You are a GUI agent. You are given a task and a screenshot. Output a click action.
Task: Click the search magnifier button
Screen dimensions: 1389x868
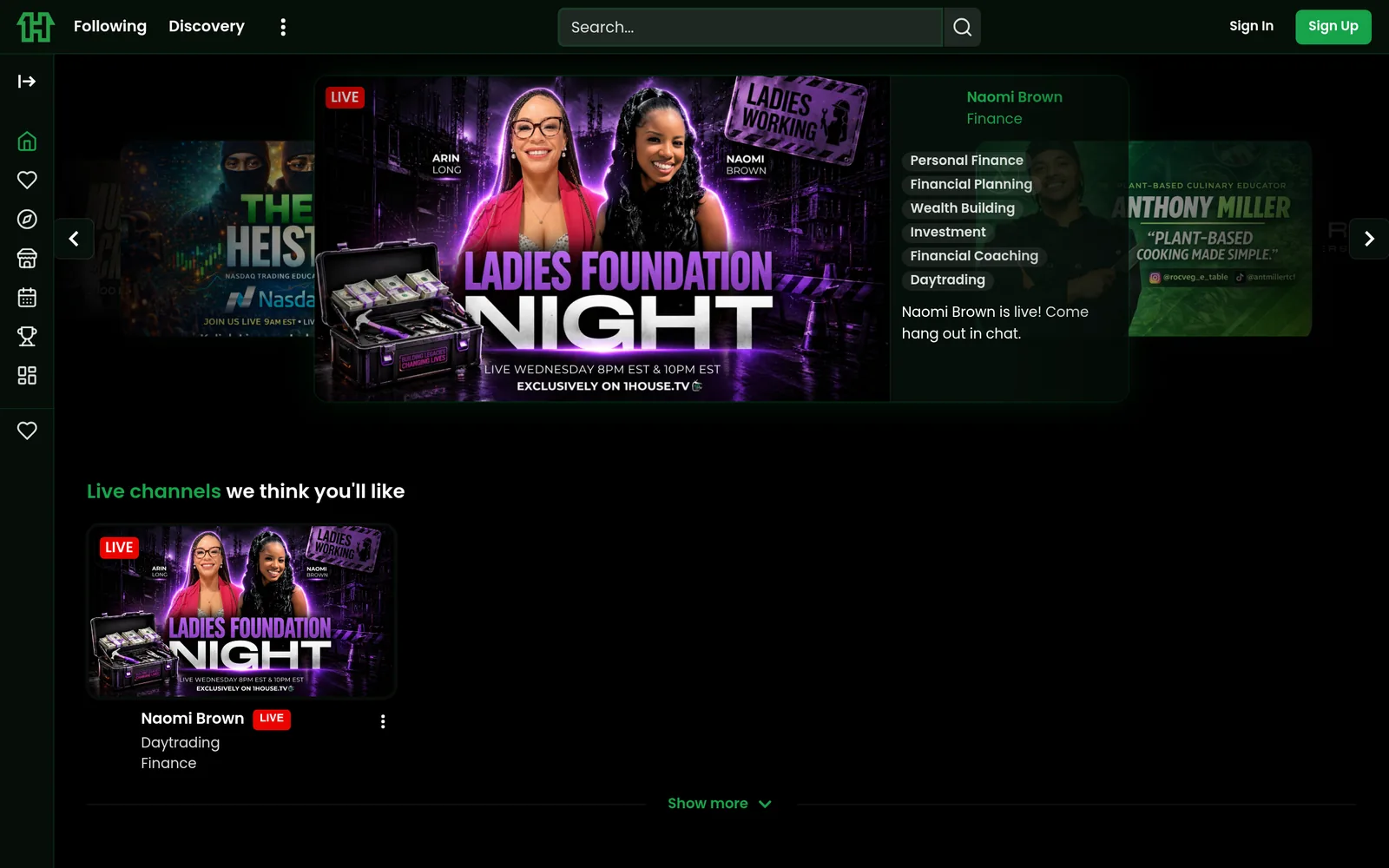962,27
